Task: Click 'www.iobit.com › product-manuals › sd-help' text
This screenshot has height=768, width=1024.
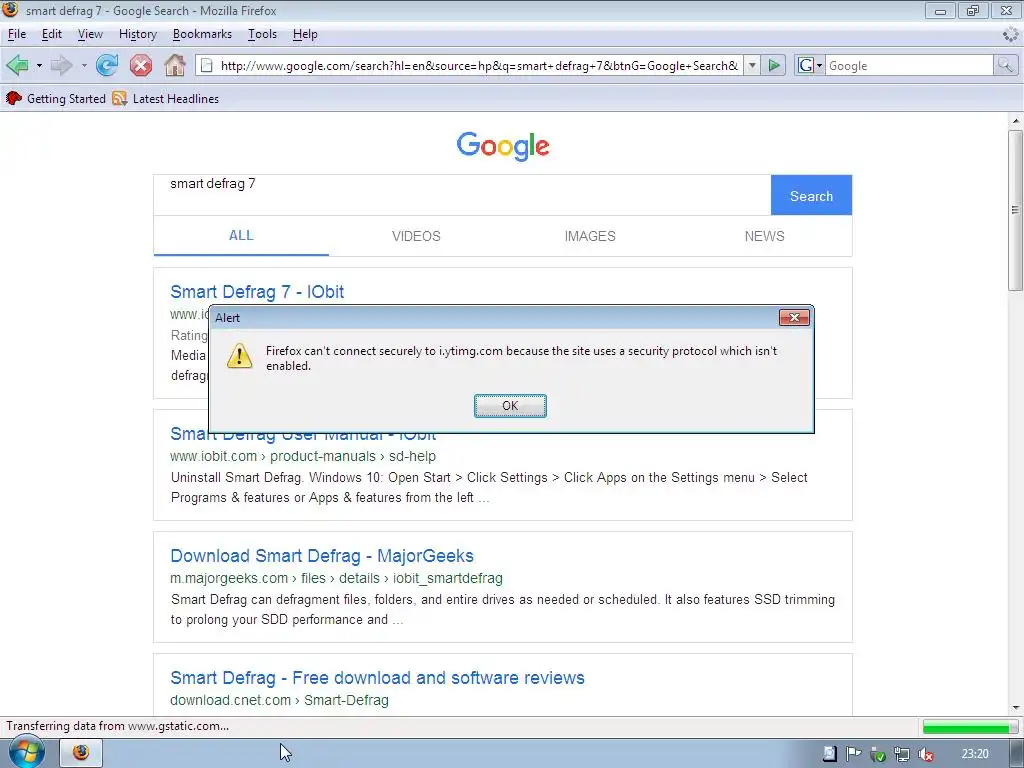Action: 303,456
